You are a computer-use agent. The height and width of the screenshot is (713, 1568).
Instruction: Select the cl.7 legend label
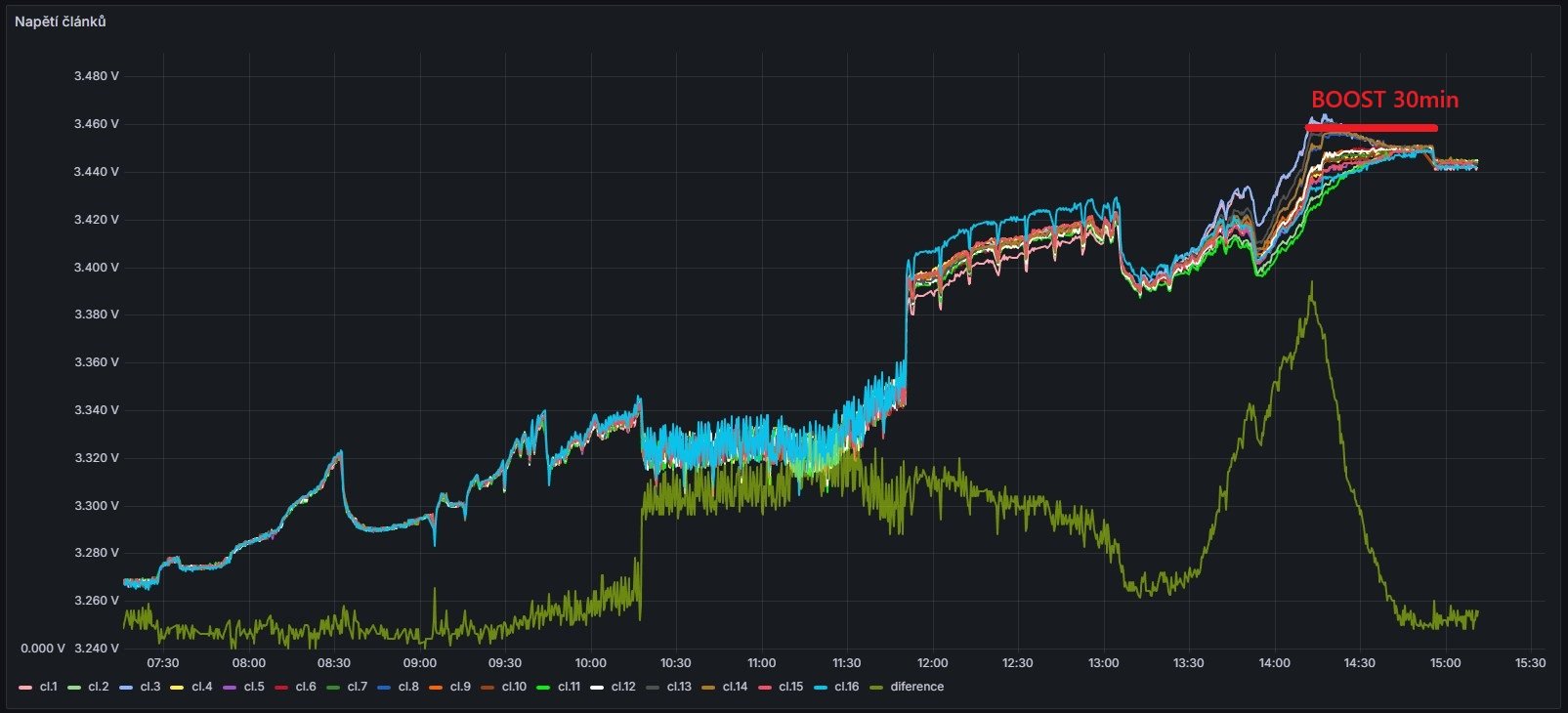358,687
